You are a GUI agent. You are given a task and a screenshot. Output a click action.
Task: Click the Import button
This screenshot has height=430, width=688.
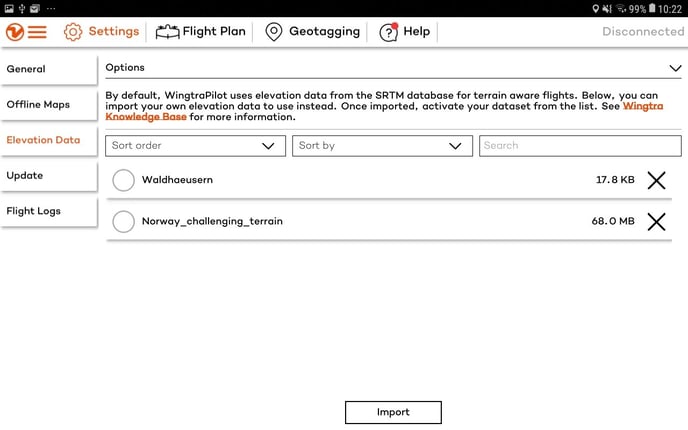(393, 412)
